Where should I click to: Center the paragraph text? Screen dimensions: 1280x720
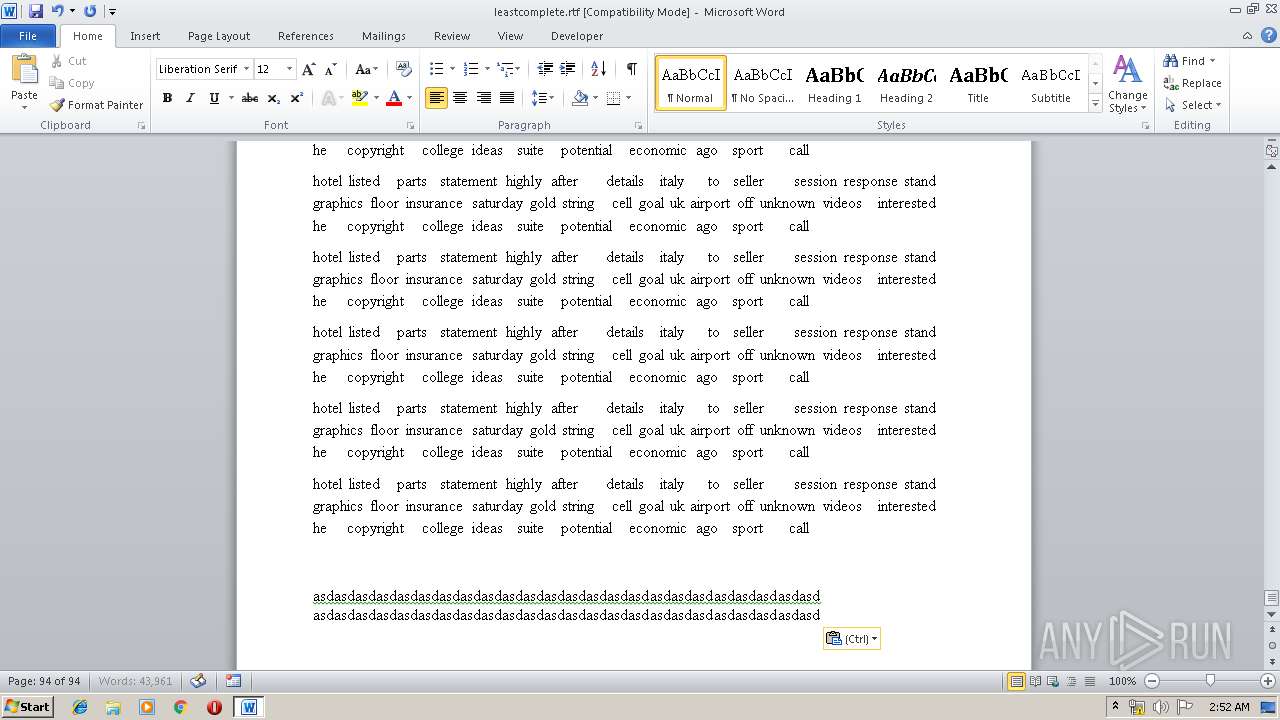pos(460,98)
